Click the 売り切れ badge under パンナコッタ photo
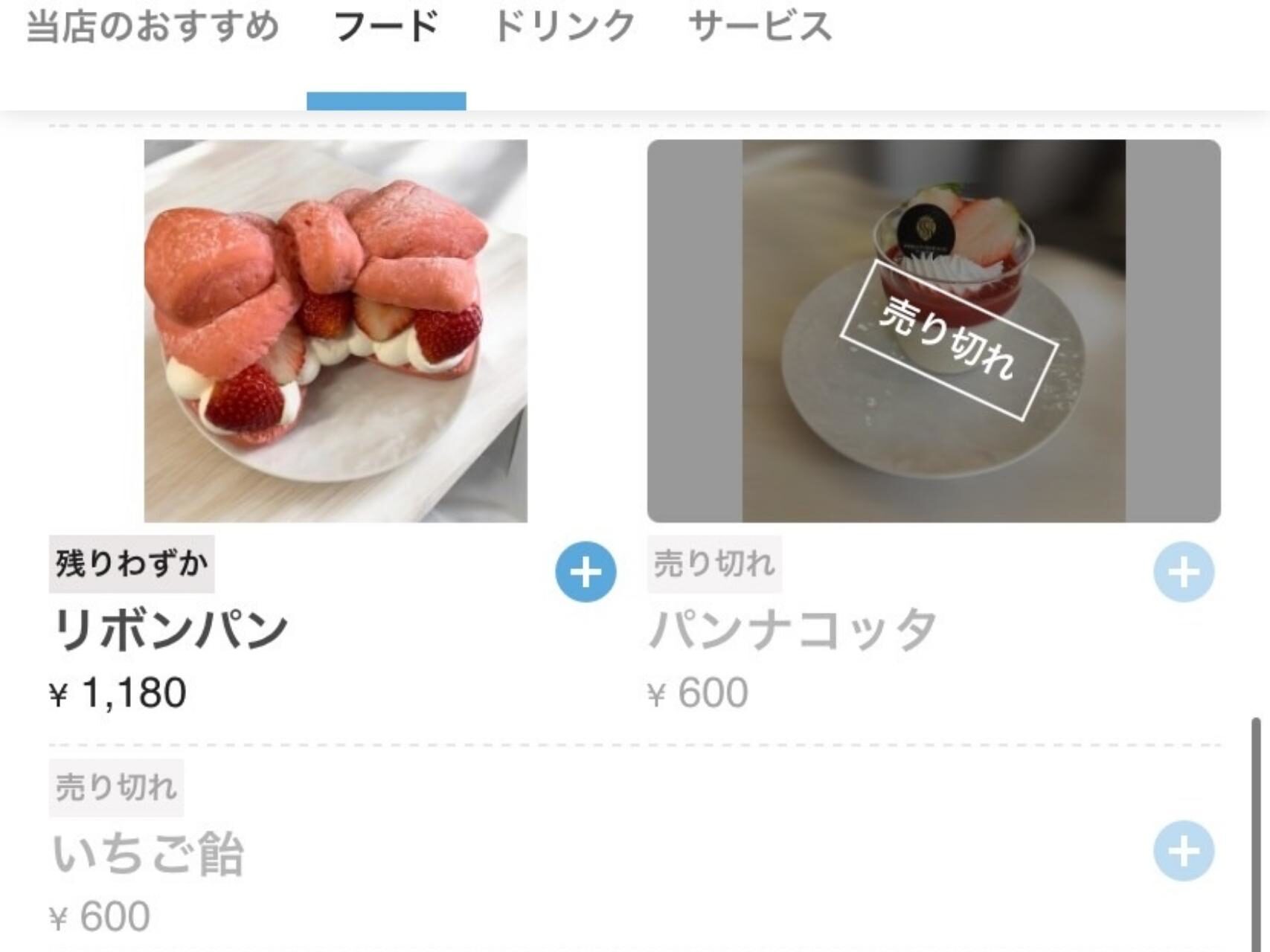 pyautogui.click(x=714, y=564)
